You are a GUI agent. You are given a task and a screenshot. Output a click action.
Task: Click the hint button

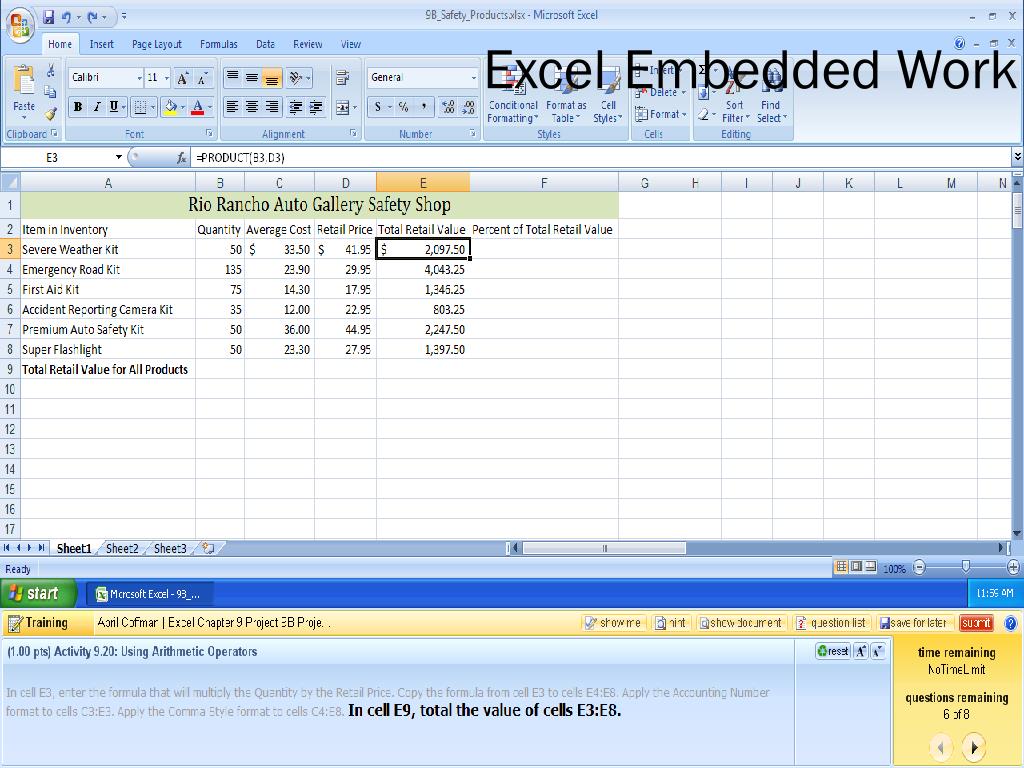point(671,623)
